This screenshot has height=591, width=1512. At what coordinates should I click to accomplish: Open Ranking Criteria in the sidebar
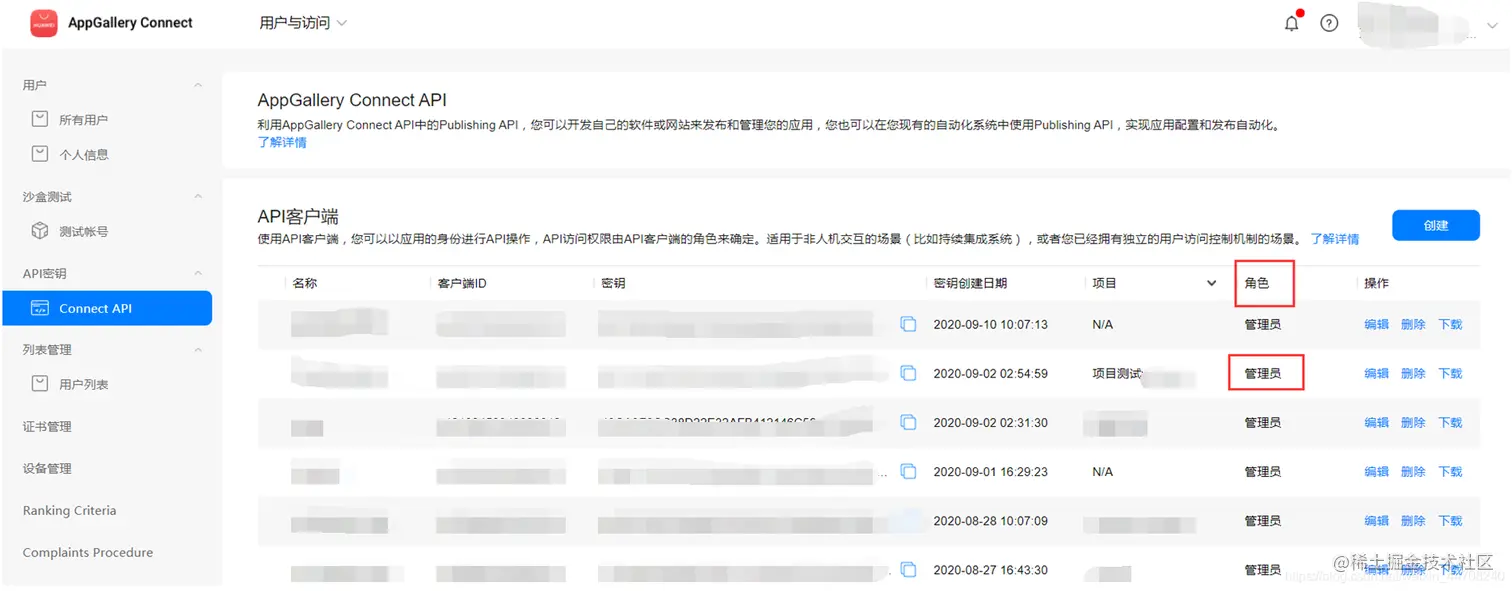69,510
